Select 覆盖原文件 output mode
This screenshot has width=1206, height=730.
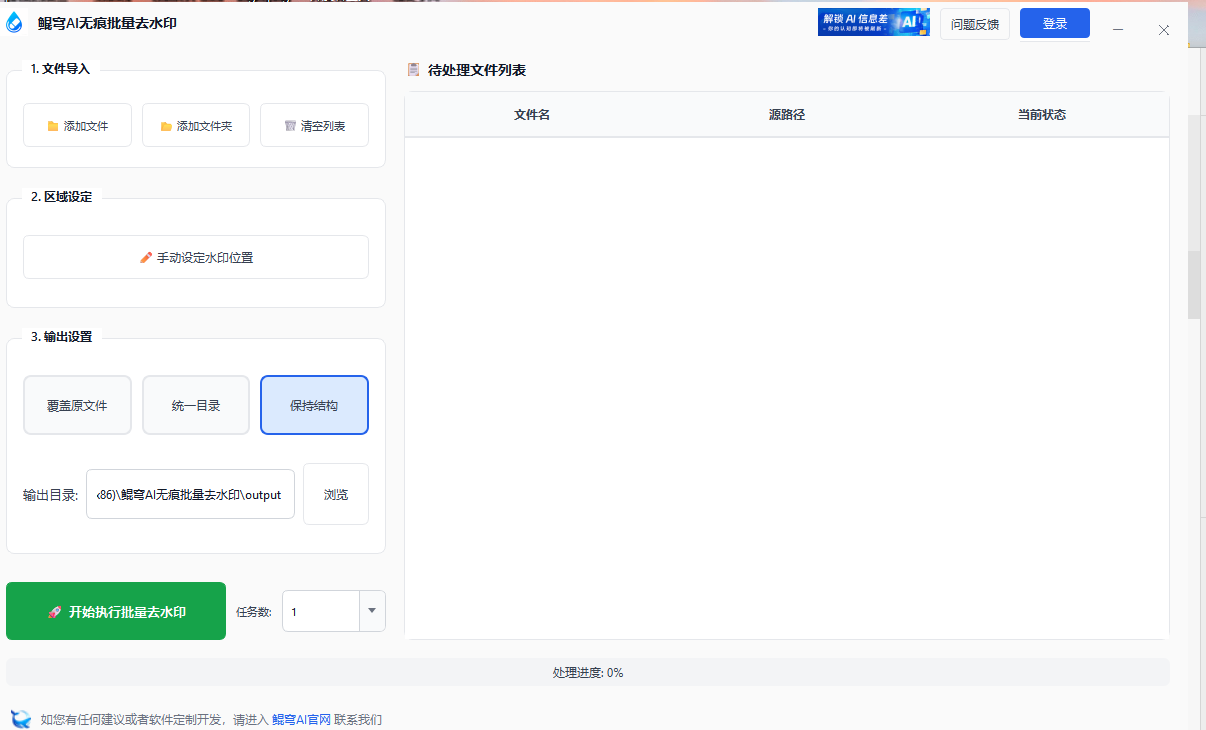(x=77, y=404)
